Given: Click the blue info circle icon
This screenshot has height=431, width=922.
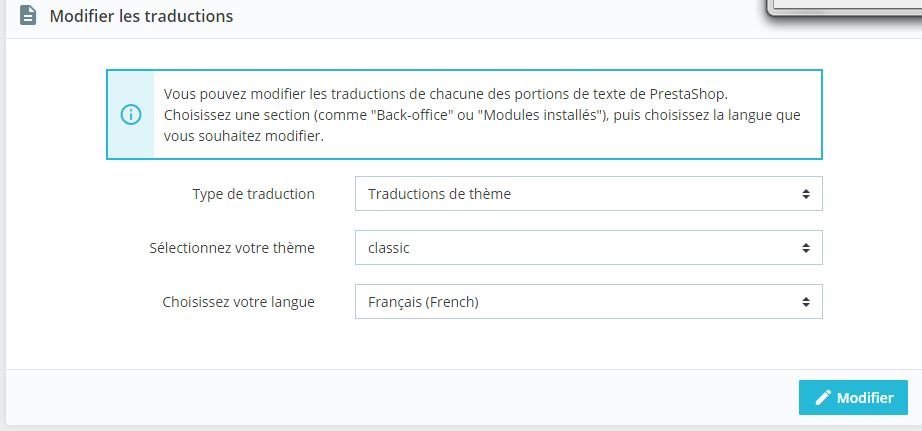Looking at the screenshot, I should click(131, 114).
